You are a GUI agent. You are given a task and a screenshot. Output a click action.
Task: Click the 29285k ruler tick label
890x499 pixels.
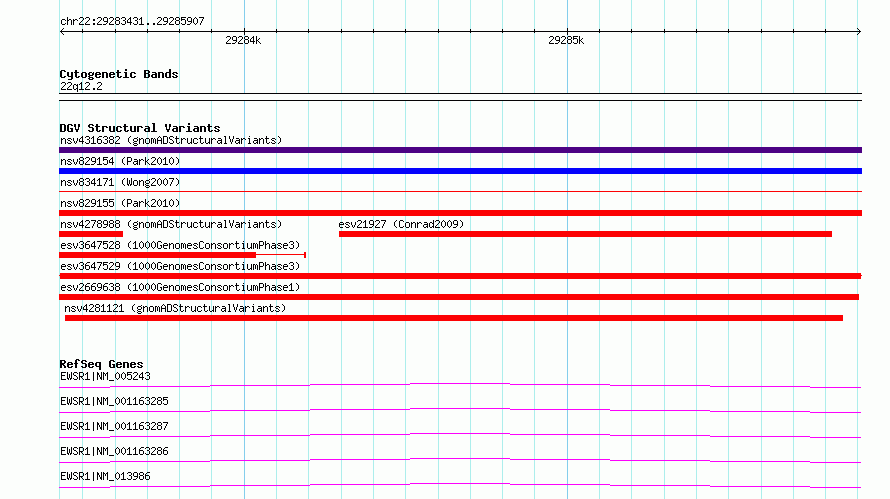click(566, 40)
